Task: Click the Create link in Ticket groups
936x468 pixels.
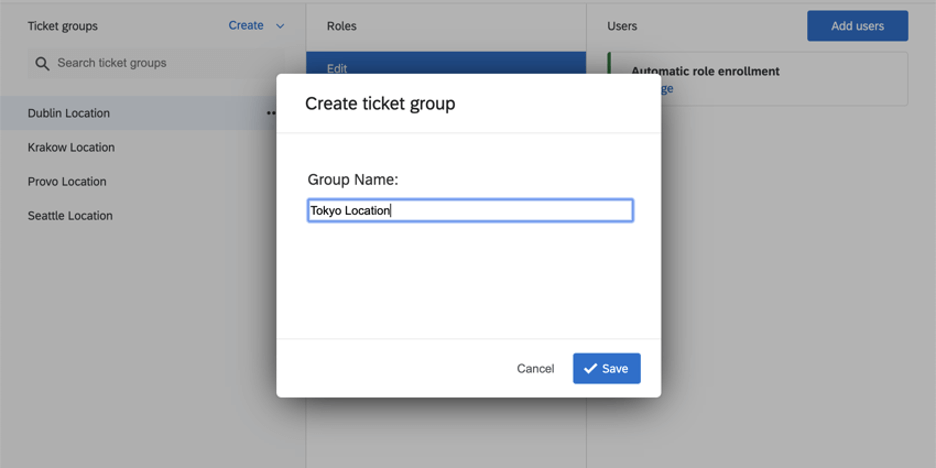Action: [x=246, y=26]
